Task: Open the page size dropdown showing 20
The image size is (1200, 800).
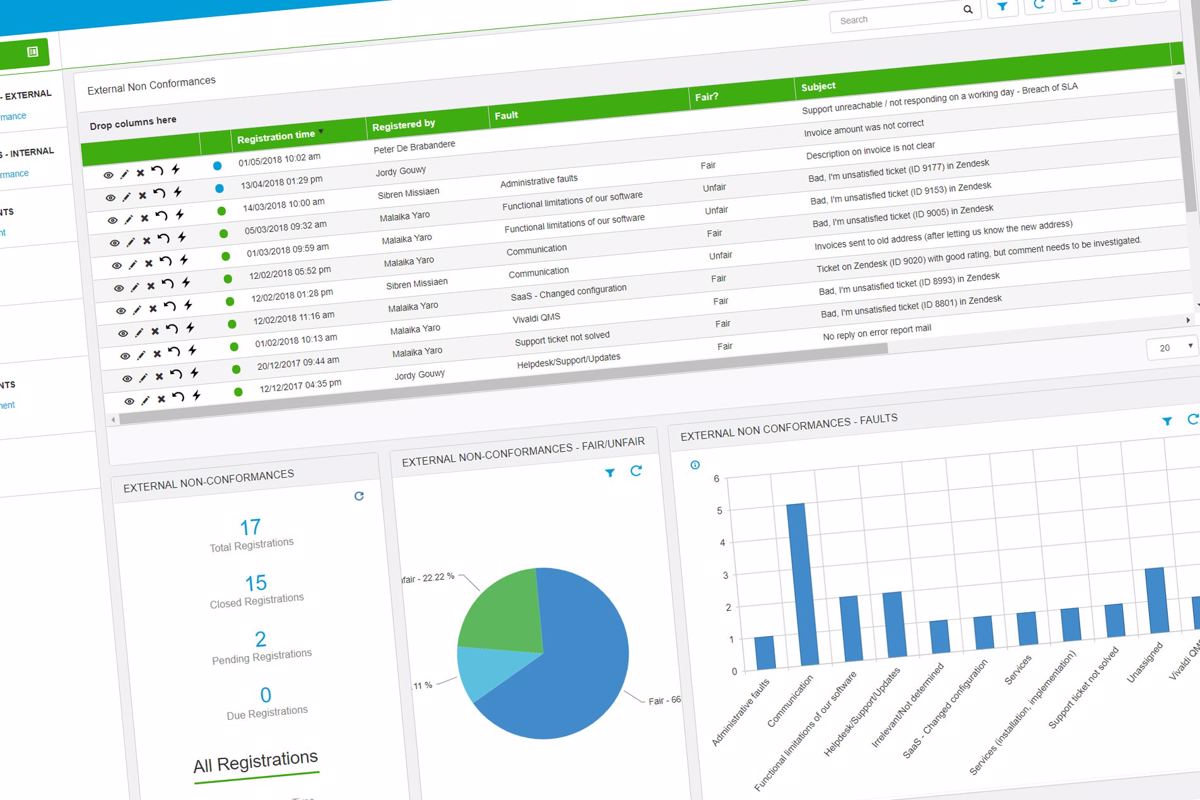Action: 1171,346
